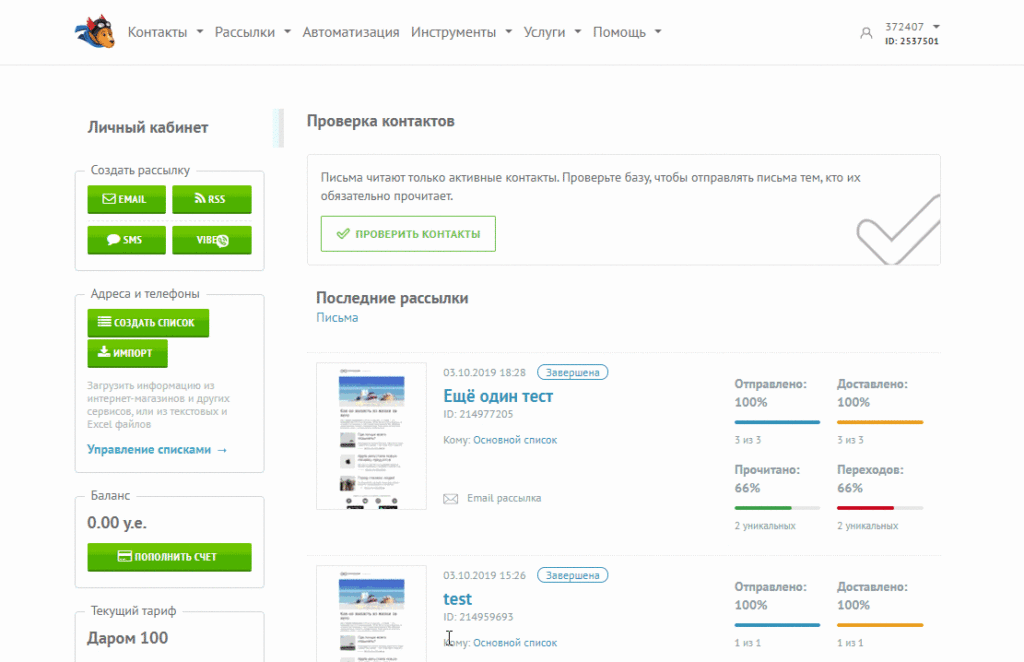Click the Прочитано green progress bar
Image resolution: width=1024 pixels, height=662 pixels.
777,508
